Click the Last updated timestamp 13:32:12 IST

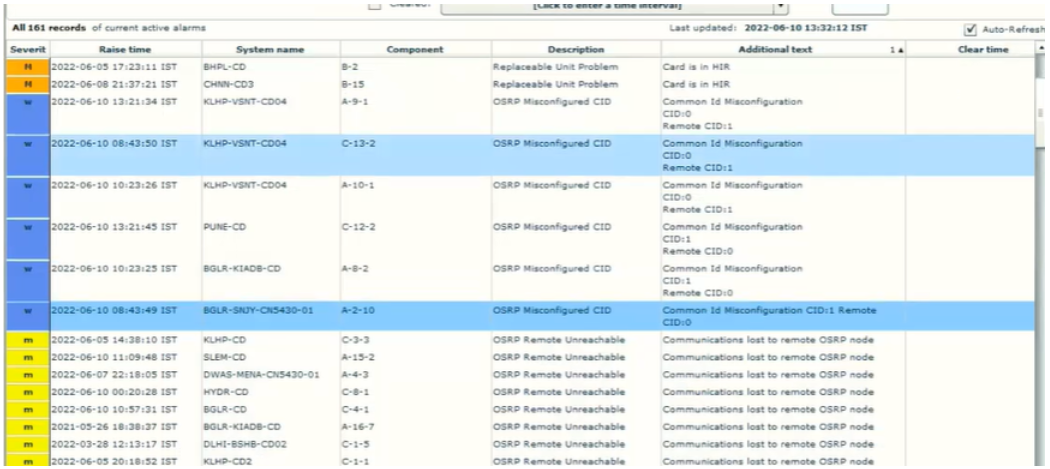pyautogui.click(x=804, y=28)
